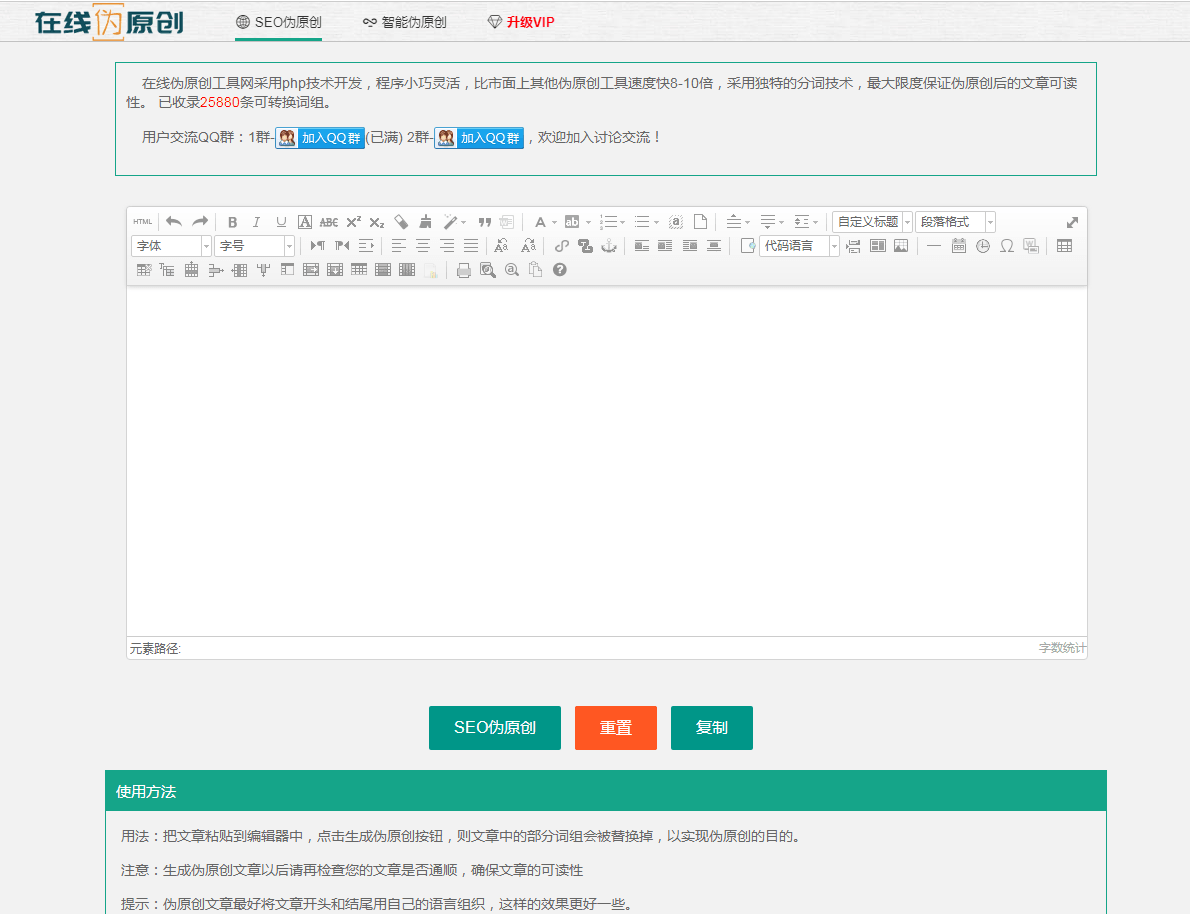Click the insert table grid icon

pos(1064,246)
